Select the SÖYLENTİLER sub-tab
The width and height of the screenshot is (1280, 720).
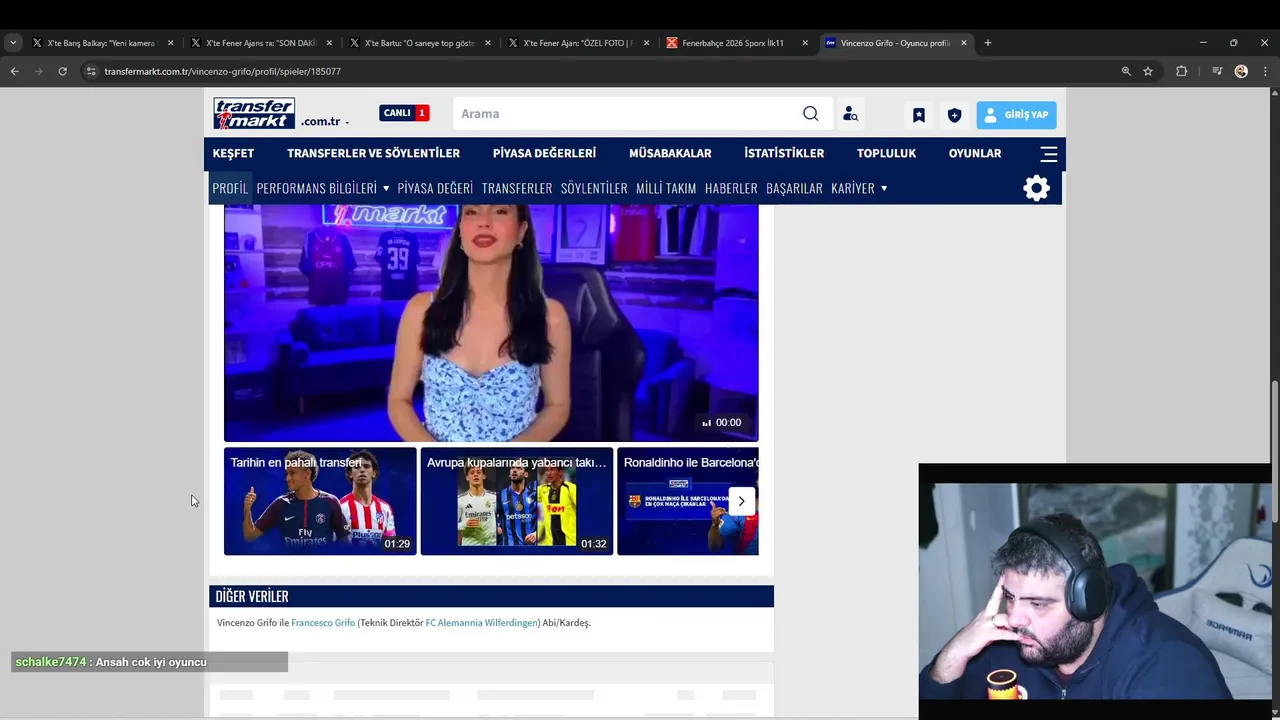coord(594,188)
